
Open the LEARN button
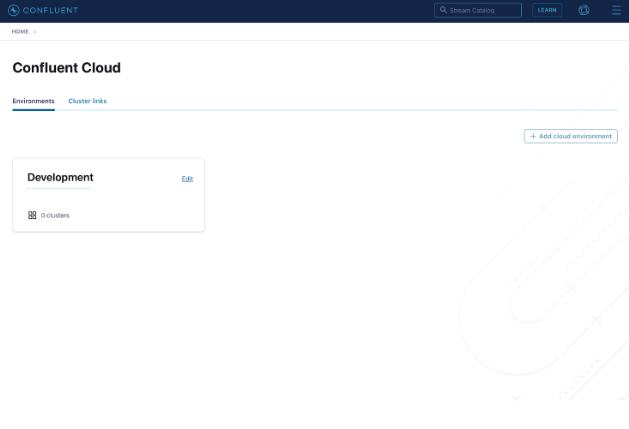[547, 10]
